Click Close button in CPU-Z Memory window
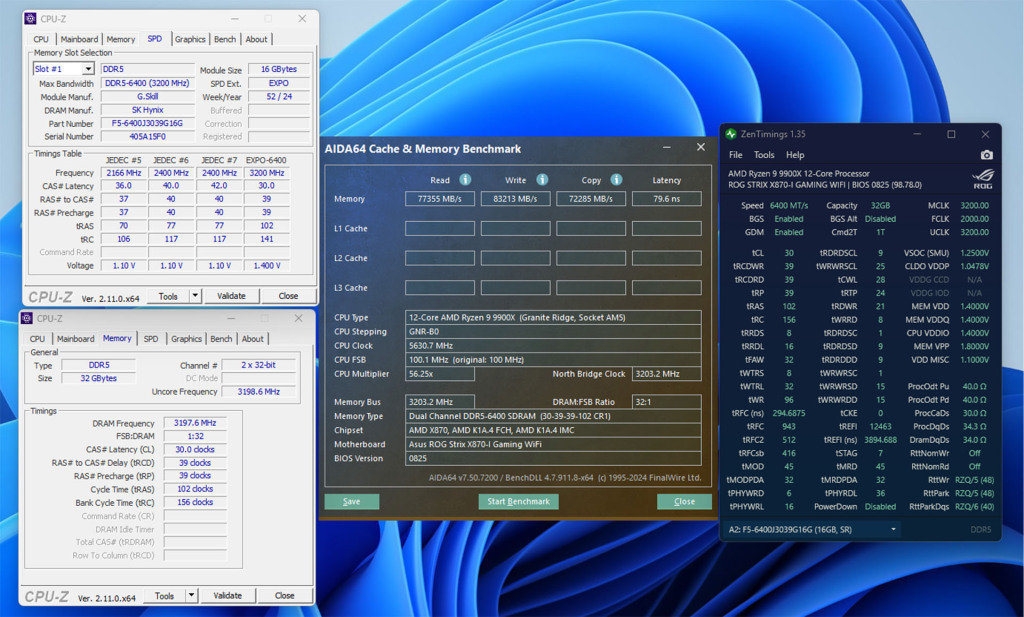This screenshot has width=1024, height=617. pos(284,595)
